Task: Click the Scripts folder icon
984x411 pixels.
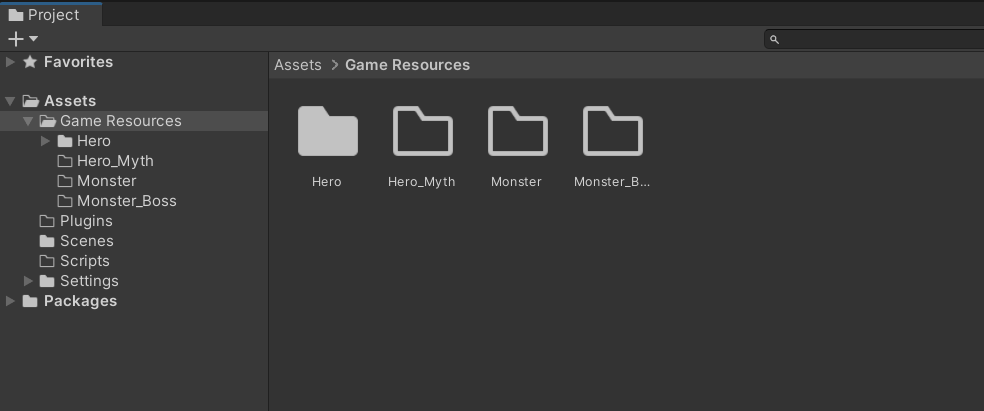Action: [47, 261]
